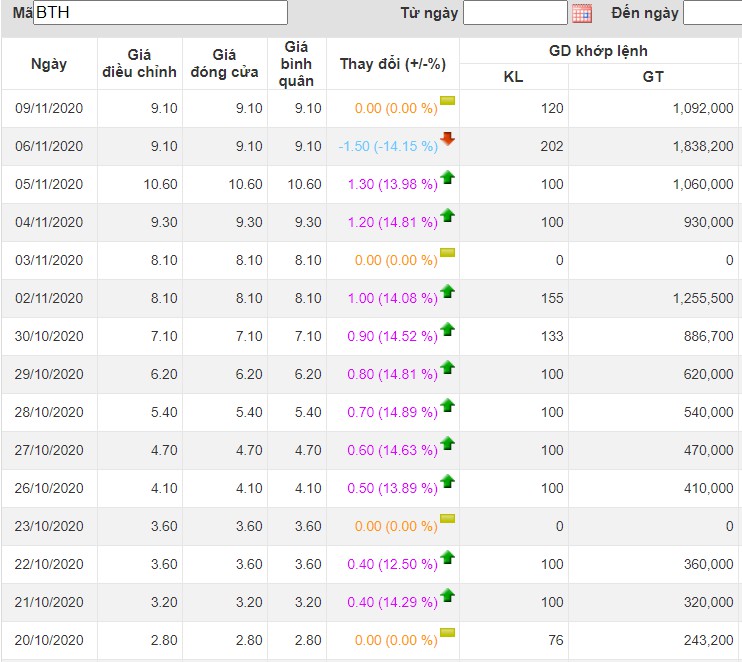
Task: Click the red down arrow for 06/11/2020
Action: [x=448, y=140]
